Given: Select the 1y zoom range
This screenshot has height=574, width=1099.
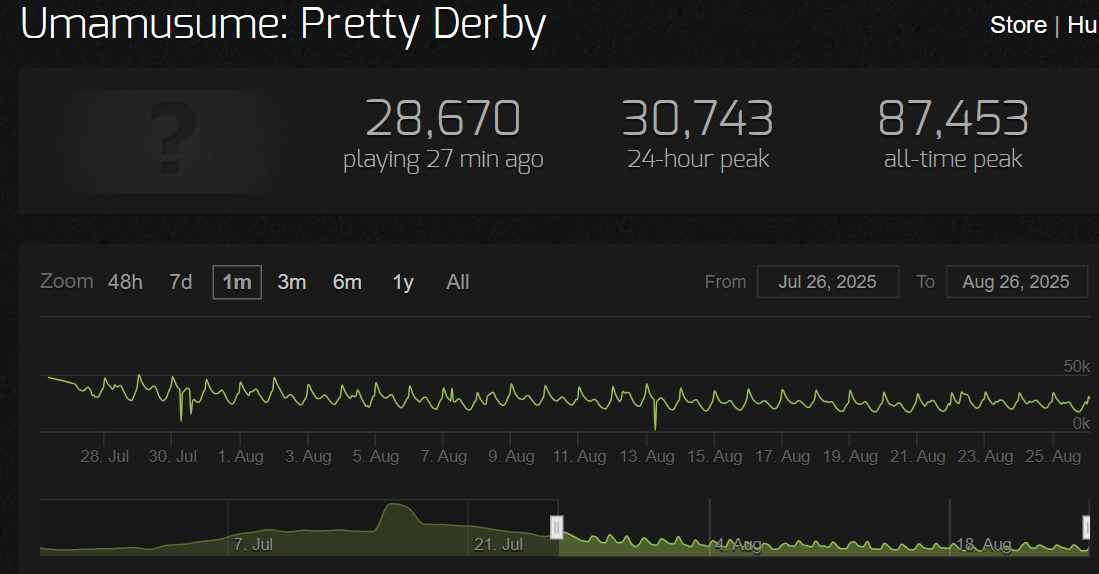Looking at the screenshot, I should pyautogui.click(x=403, y=282).
